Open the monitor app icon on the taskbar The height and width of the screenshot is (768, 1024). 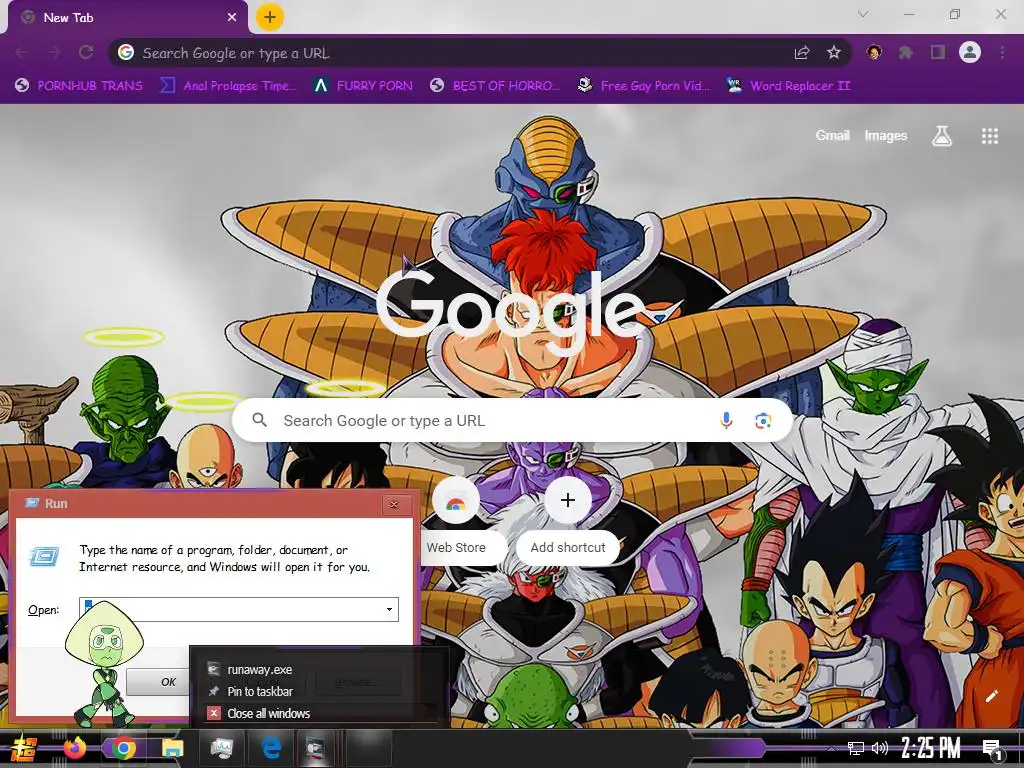pyautogui.click(x=221, y=748)
